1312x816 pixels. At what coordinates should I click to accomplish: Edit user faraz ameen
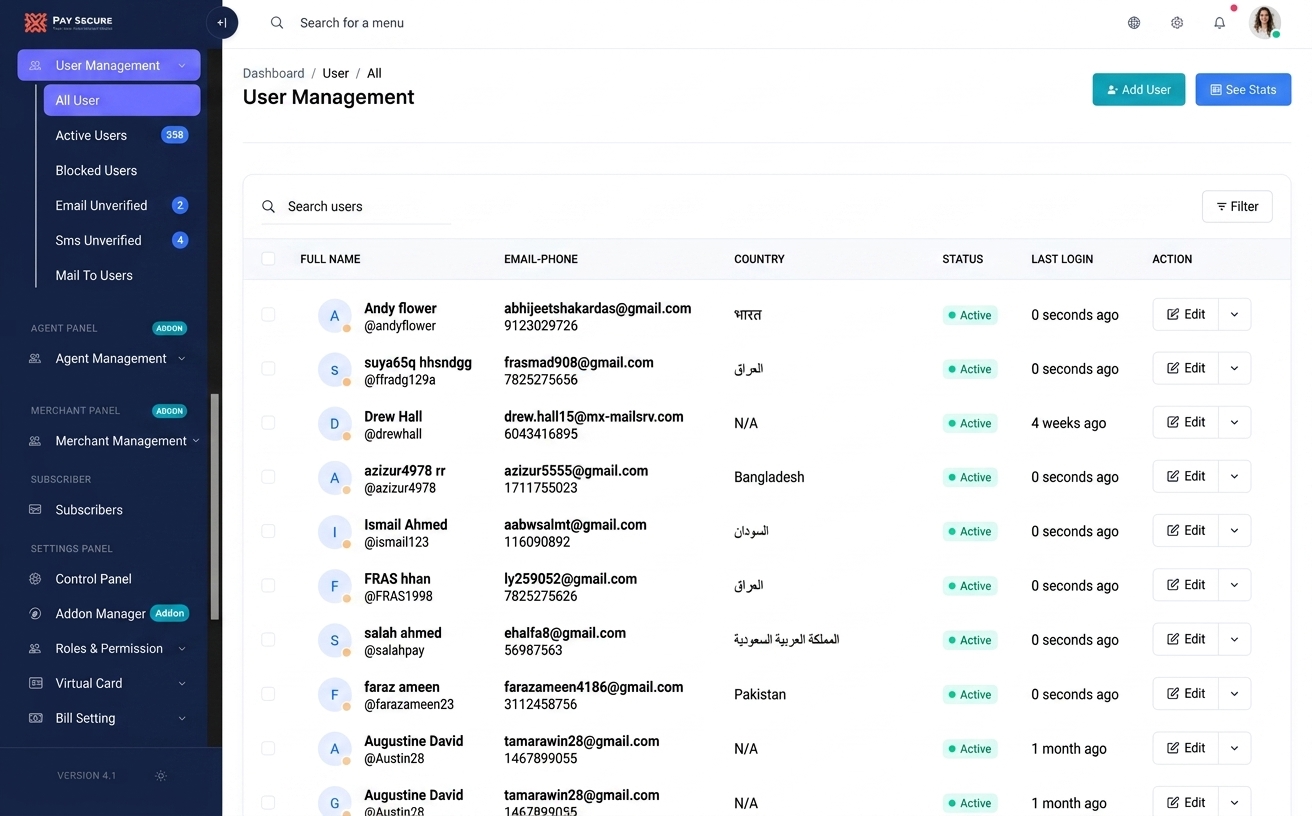[x=1185, y=693]
